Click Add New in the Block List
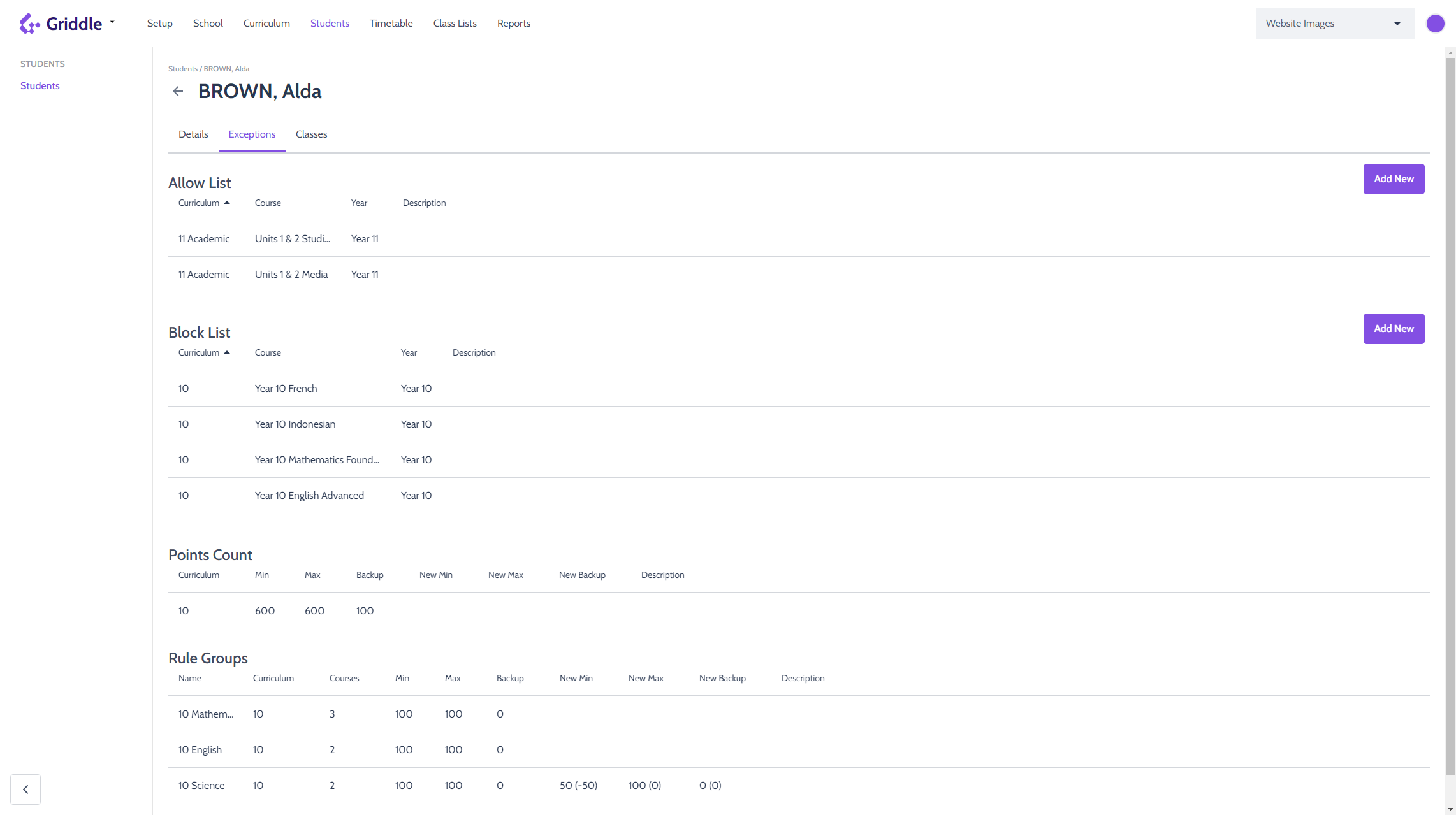The image size is (1456, 815). pos(1393,329)
